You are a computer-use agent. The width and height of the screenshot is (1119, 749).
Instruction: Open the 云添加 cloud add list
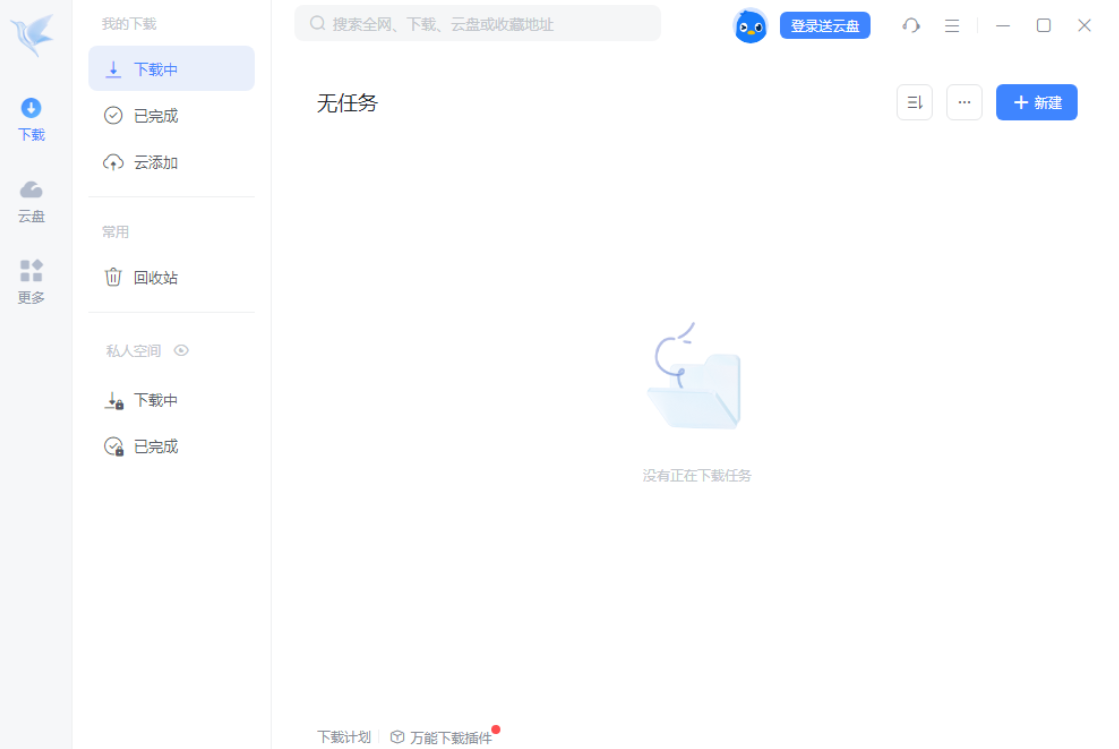155,163
